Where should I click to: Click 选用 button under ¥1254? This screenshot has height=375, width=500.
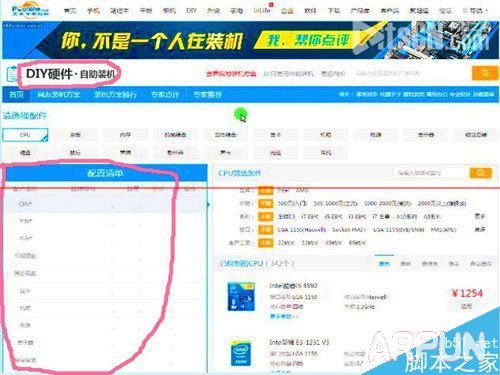pyautogui.click(x=466, y=306)
